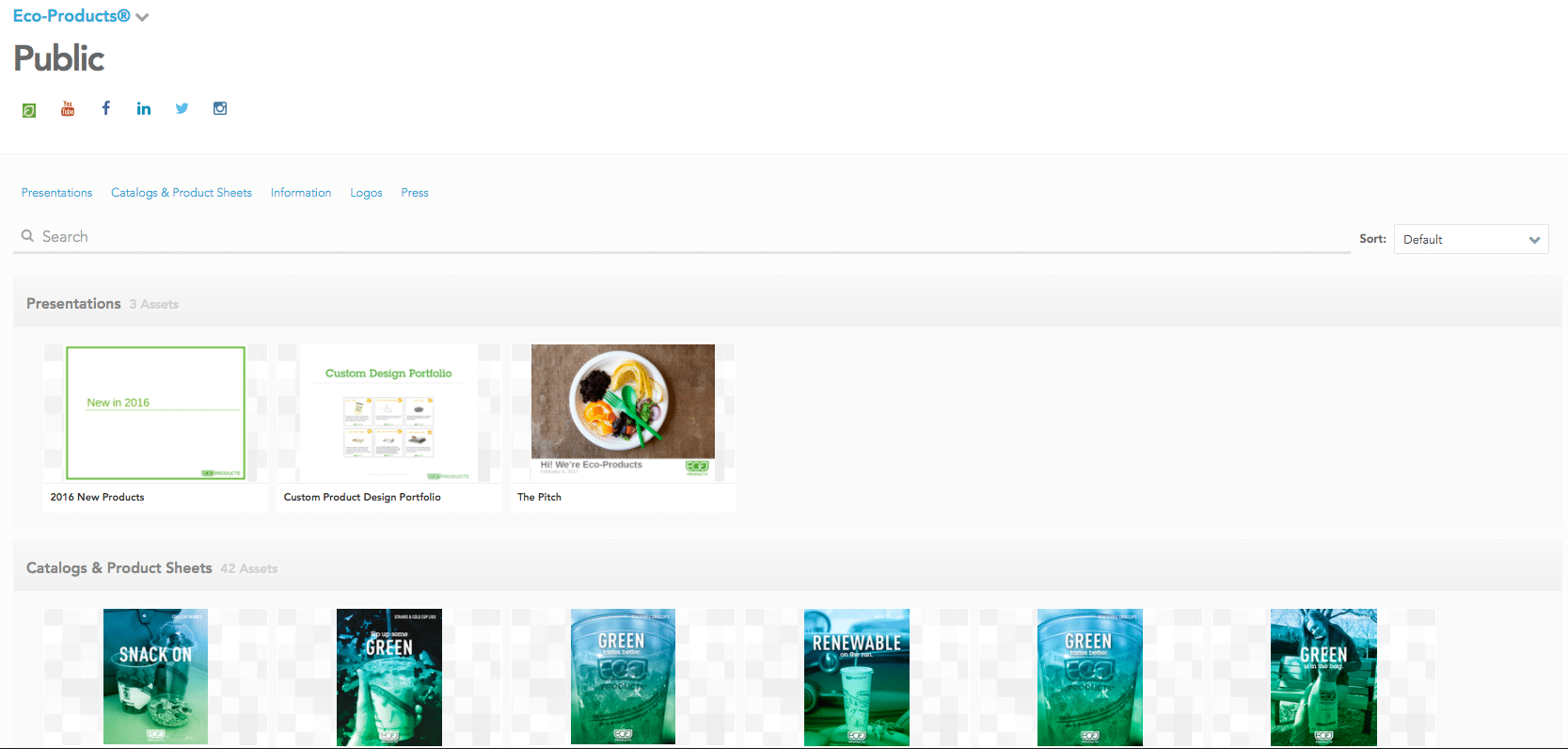Click the Catalogs & Product Sheets section heading

119,567
